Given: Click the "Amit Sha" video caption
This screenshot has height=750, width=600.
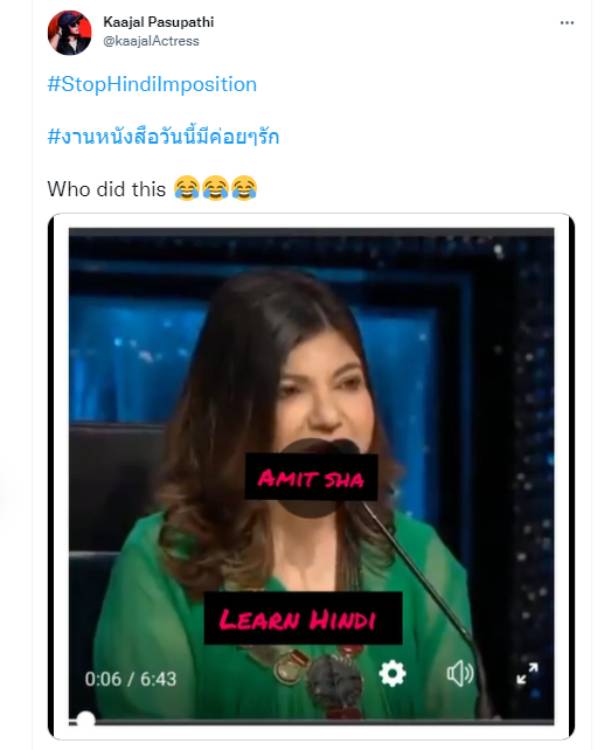Looking at the screenshot, I should click(x=311, y=477).
